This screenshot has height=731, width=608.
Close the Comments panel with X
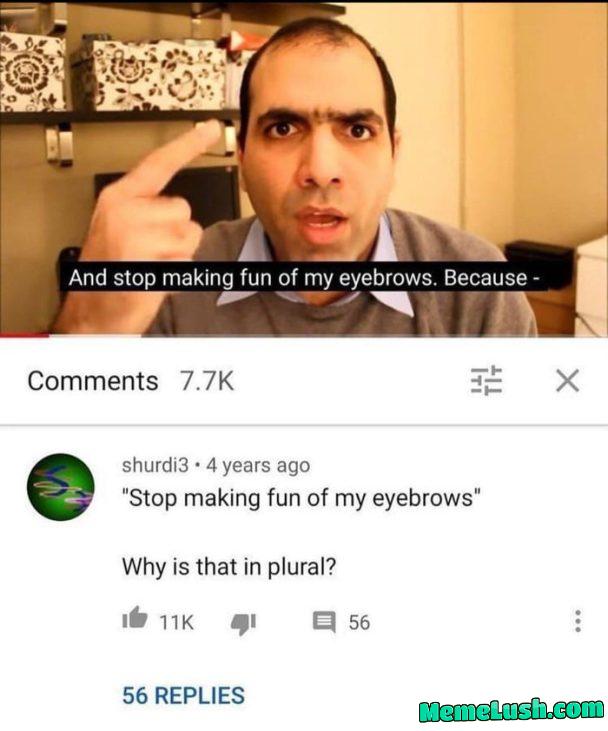coord(567,380)
